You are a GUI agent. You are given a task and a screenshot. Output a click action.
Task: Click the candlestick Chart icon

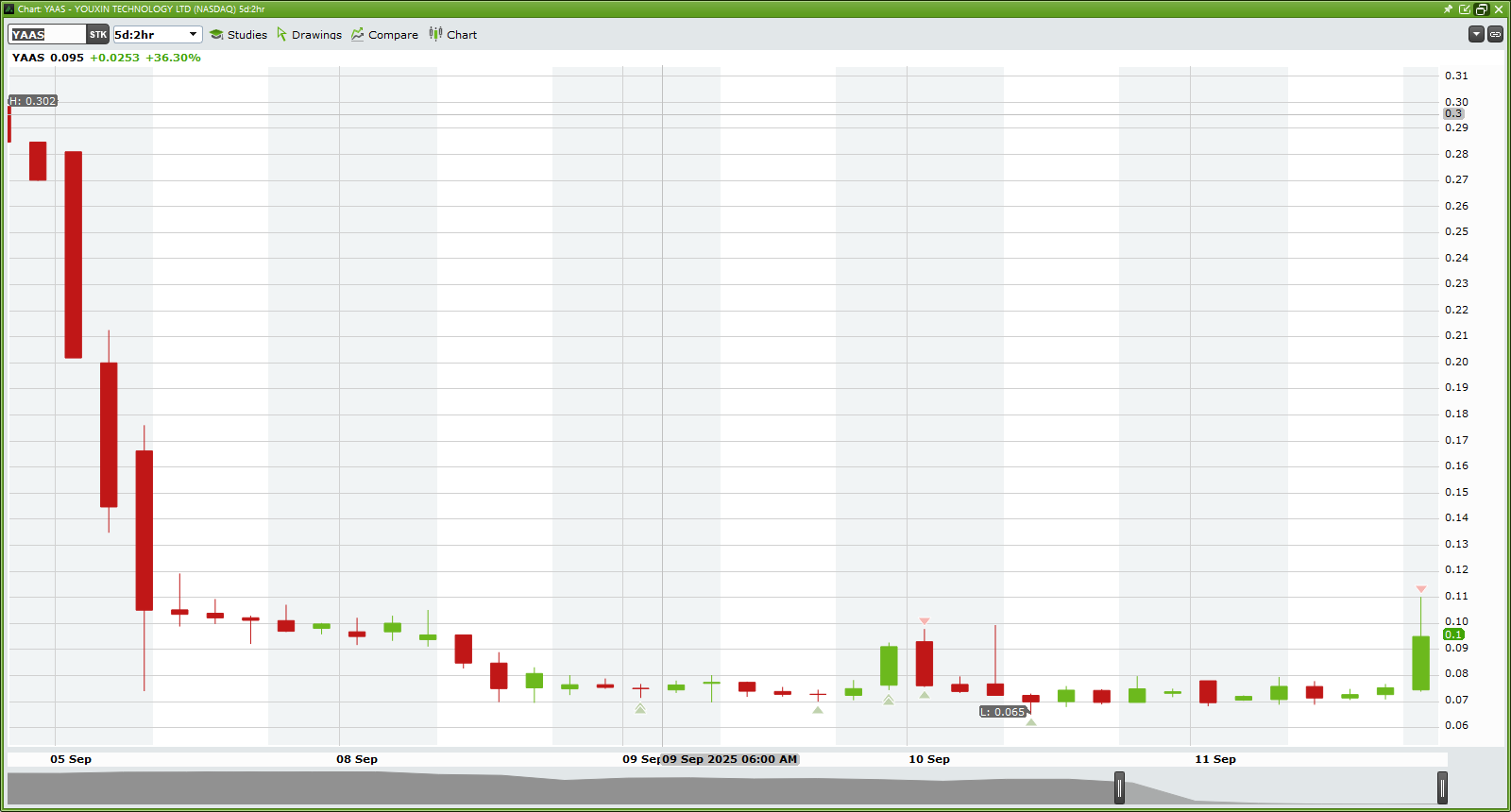tap(435, 34)
